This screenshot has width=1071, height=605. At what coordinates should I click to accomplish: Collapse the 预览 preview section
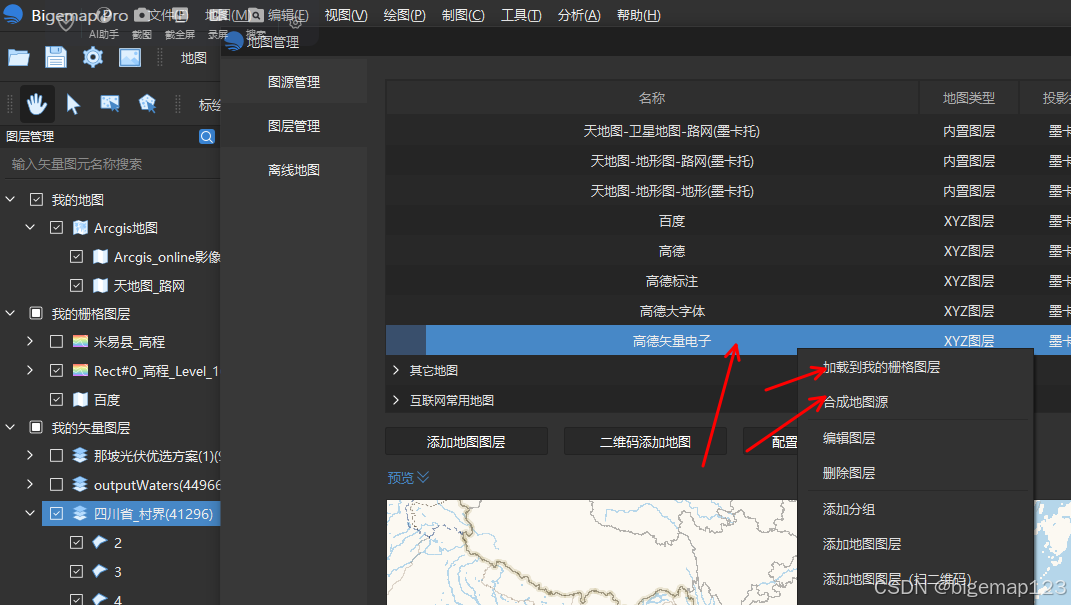point(408,477)
